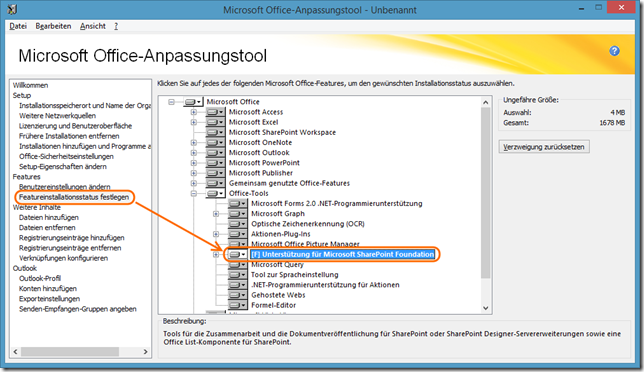Open install state icon for Microsoft SharePoint Workspace
This screenshot has height=372, width=644.
pos(215,132)
